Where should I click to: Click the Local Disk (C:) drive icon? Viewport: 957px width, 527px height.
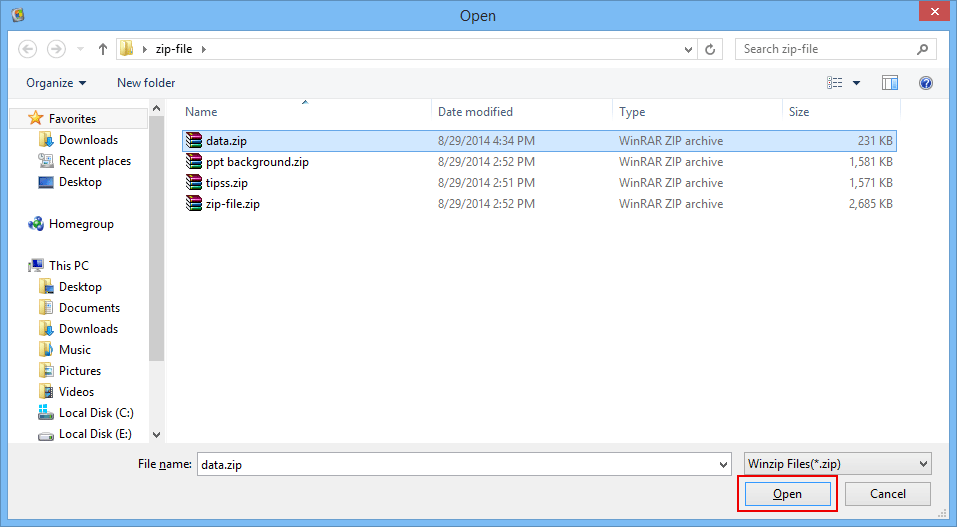pos(46,412)
